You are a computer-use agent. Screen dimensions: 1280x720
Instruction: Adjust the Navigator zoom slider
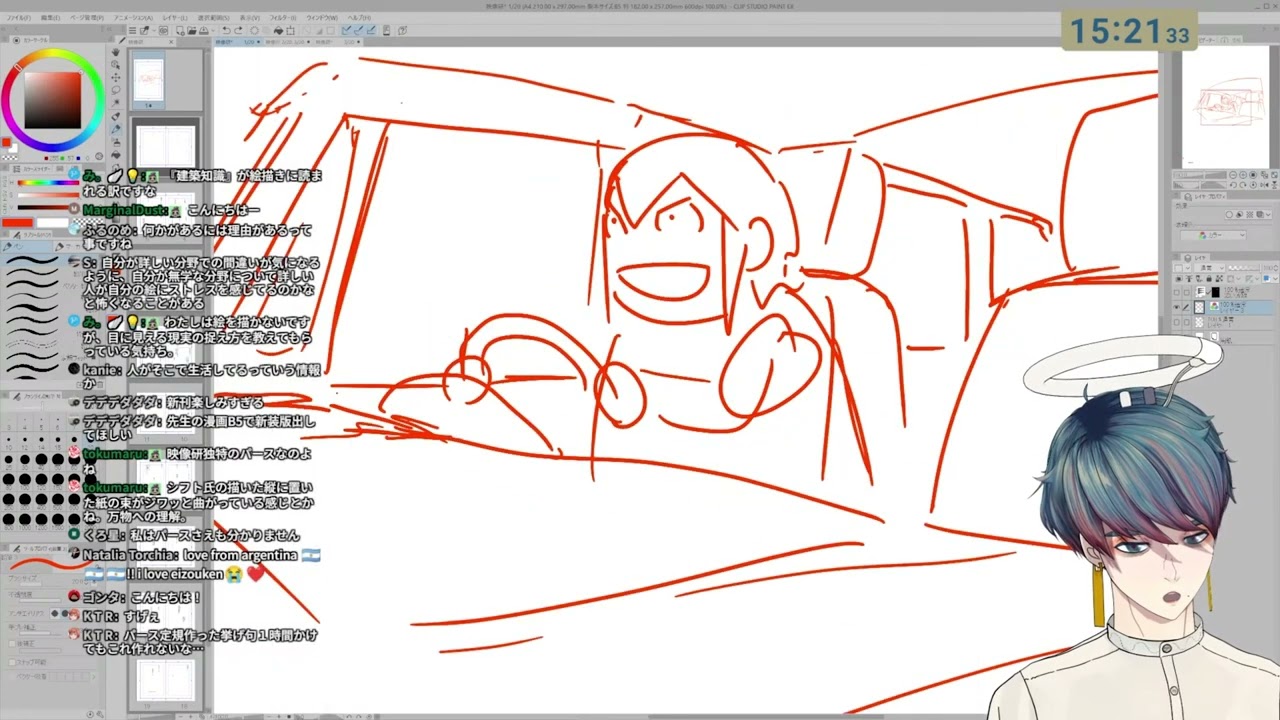[x=1200, y=175]
